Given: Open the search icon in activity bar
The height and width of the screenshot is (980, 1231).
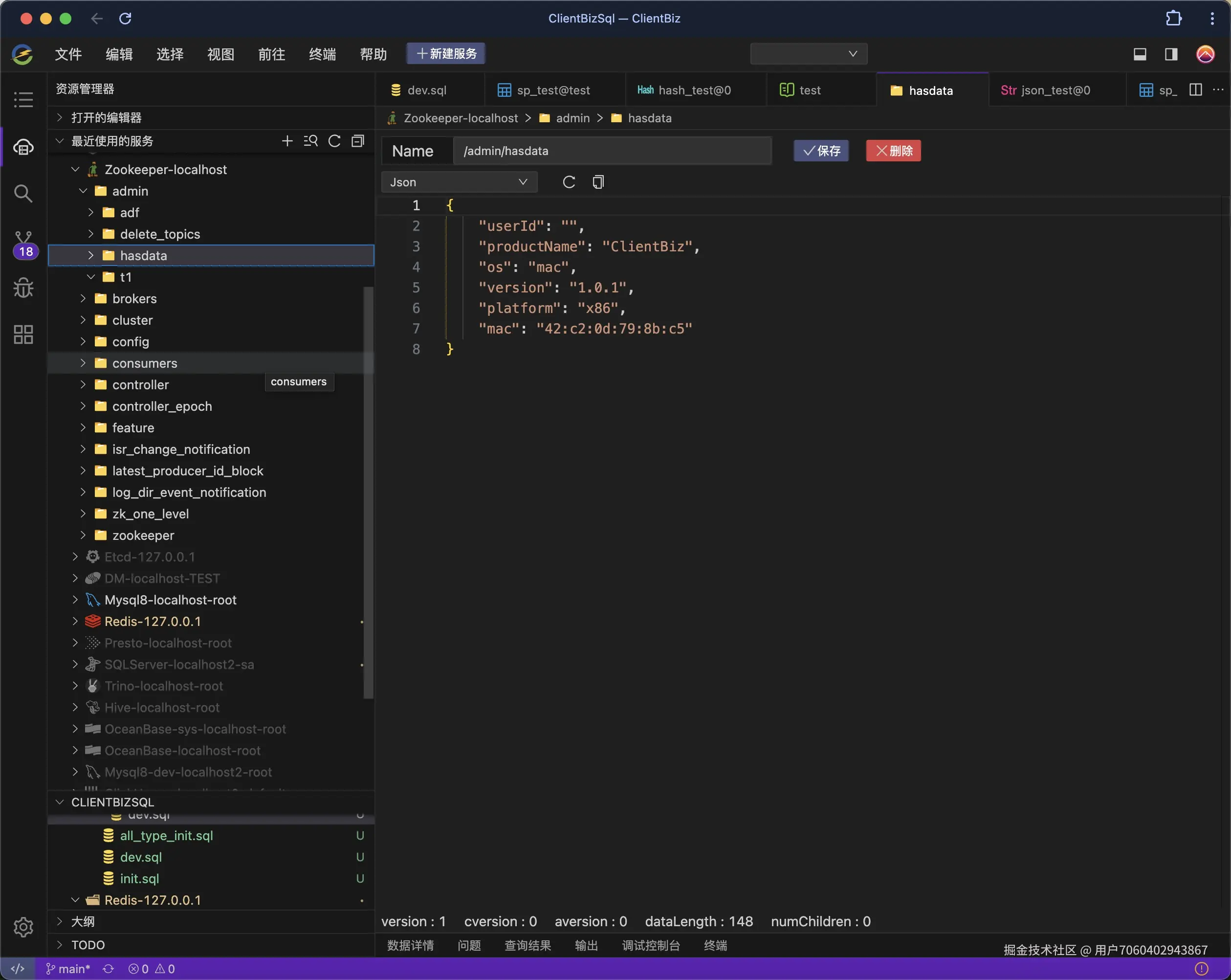Looking at the screenshot, I should [x=23, y=193].
